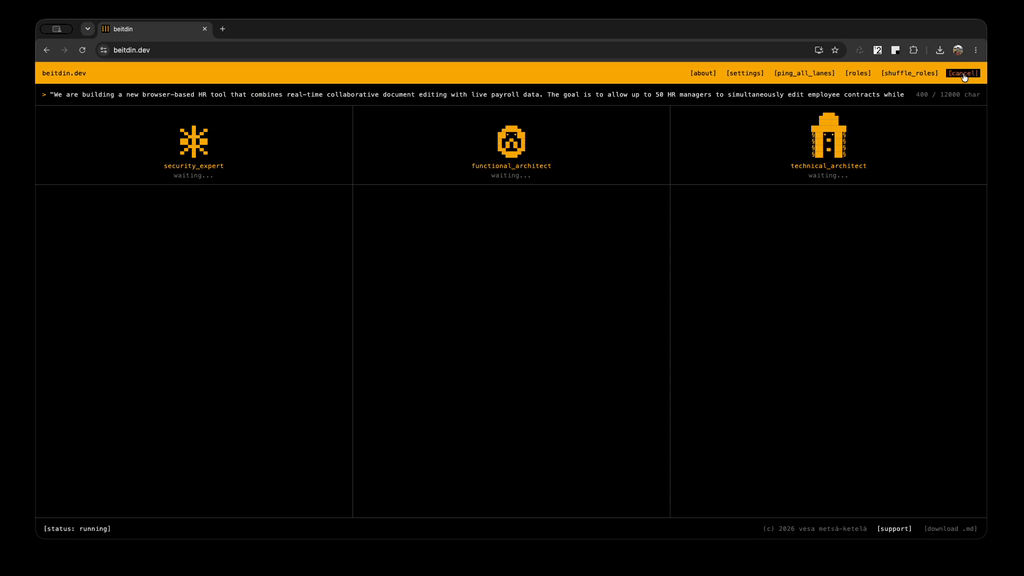
Task: Click "waiting..." under technical_architect
Action: (x=828, y=176)
